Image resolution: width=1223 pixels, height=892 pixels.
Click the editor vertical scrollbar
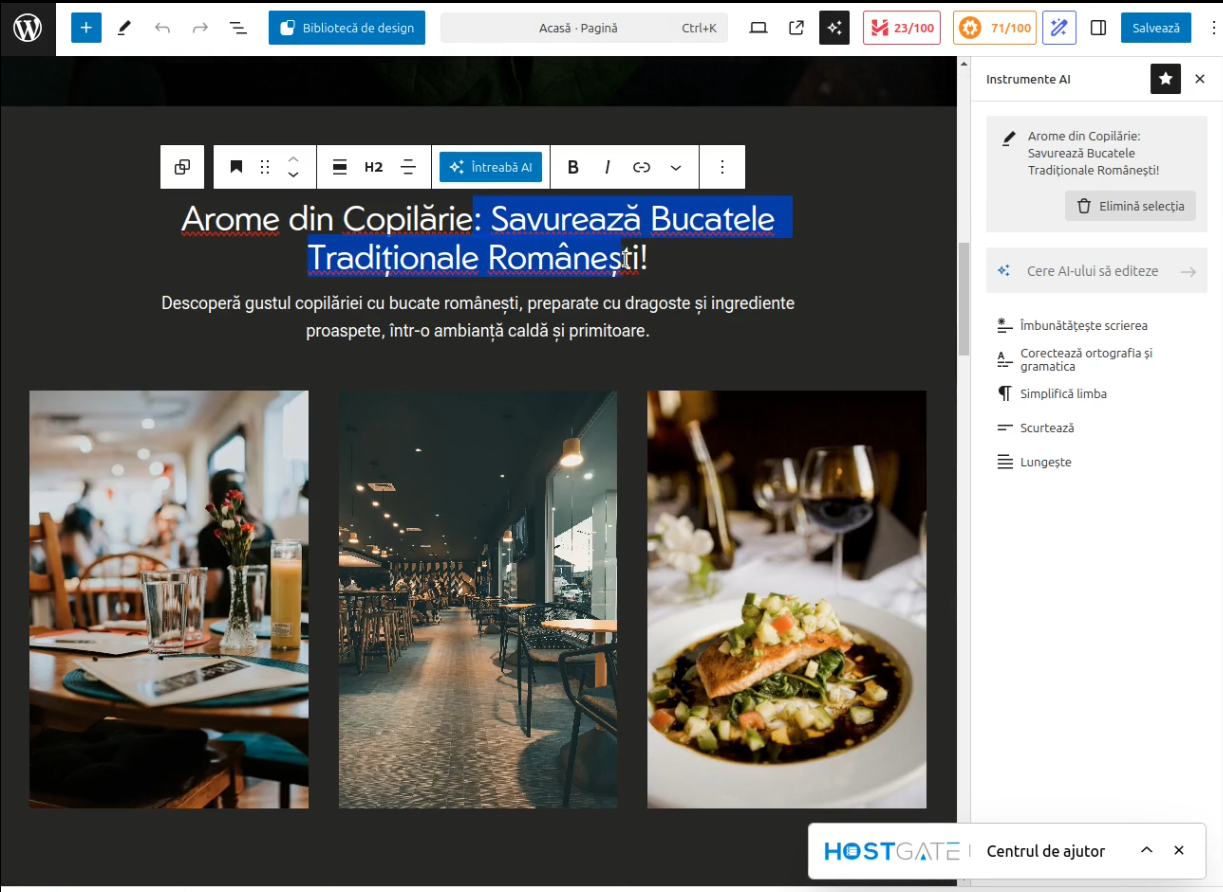pos(964,300)
